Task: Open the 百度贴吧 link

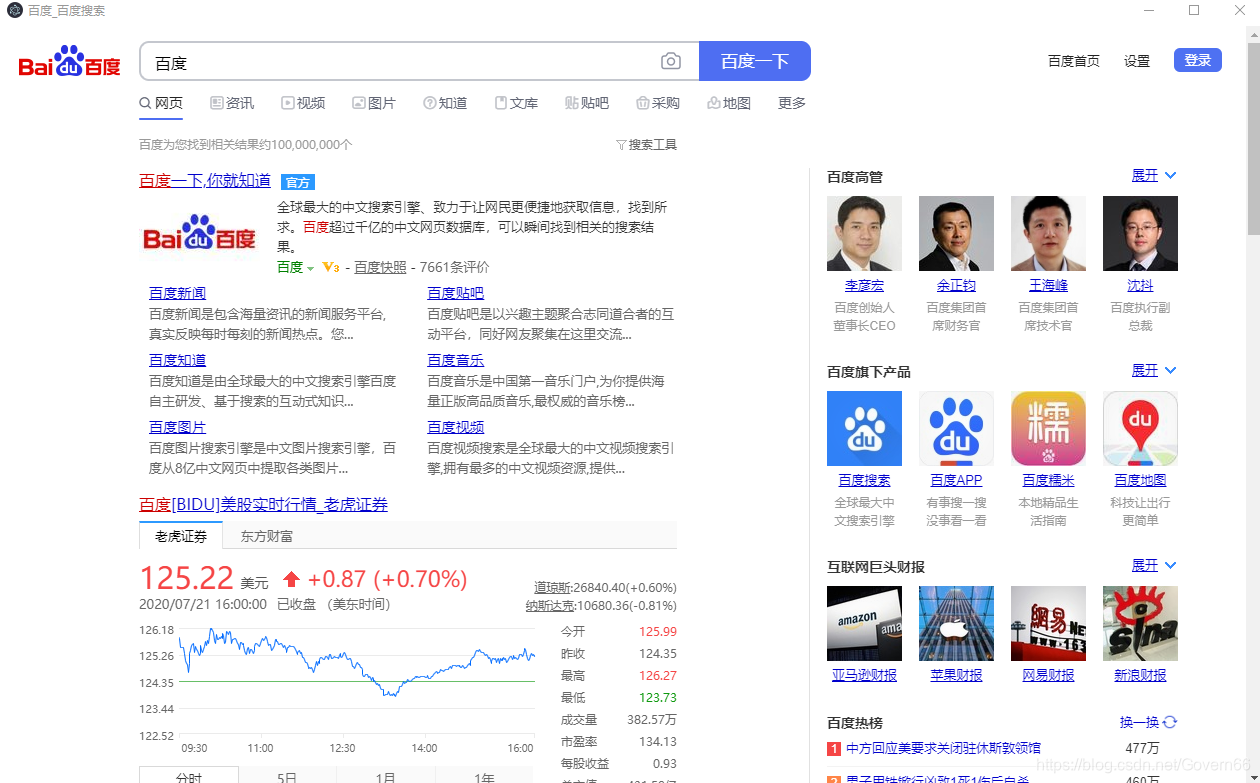Action: [x=455, y=292]
